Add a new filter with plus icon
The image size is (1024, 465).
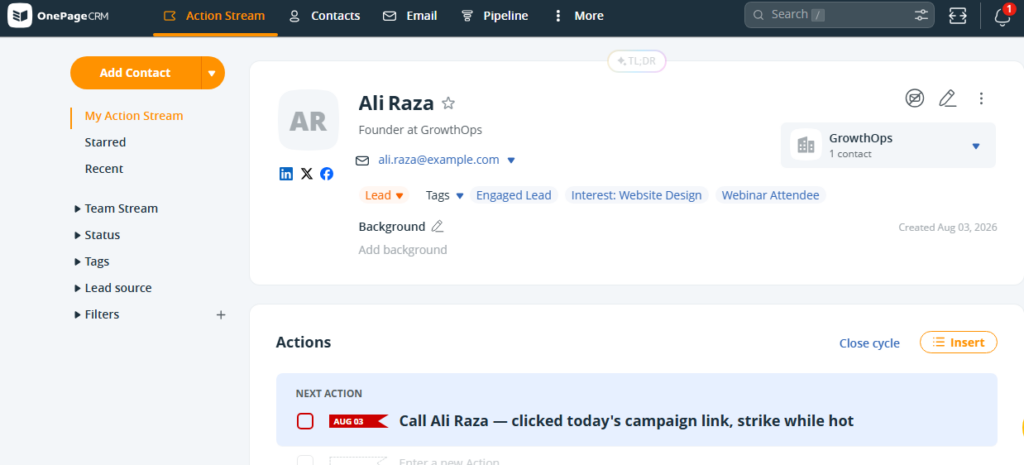221,315
